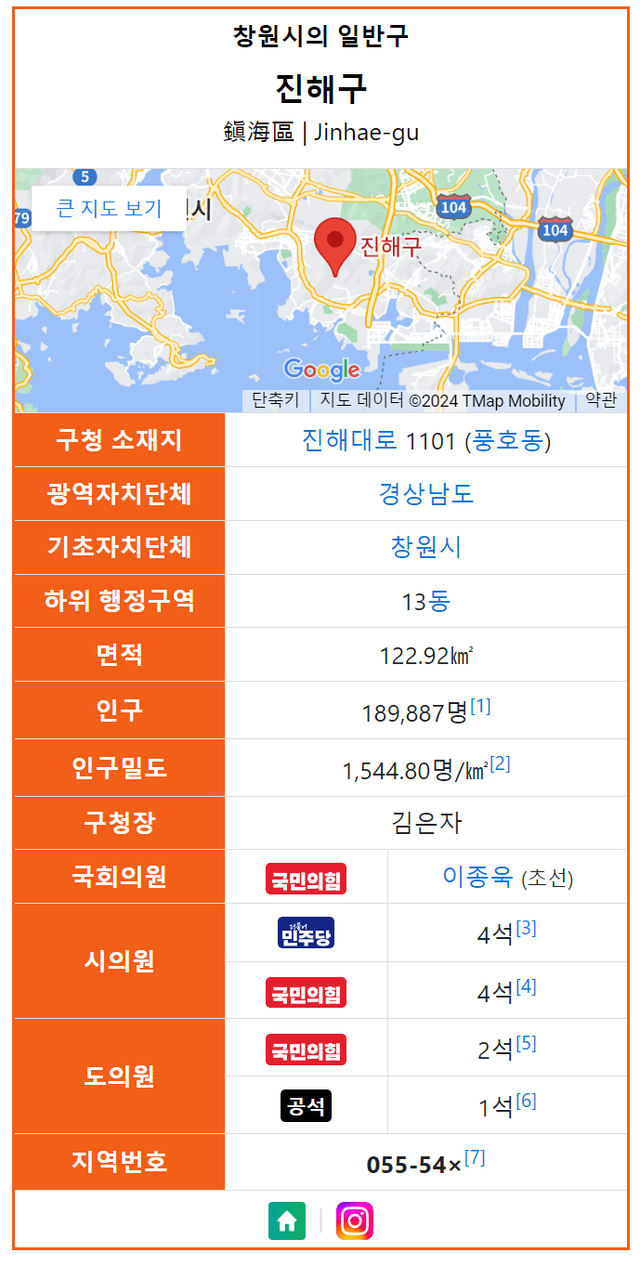The image size is (640, 1264).
Task: Open the Instagram icon link
Action: [x=354, y=1221]
